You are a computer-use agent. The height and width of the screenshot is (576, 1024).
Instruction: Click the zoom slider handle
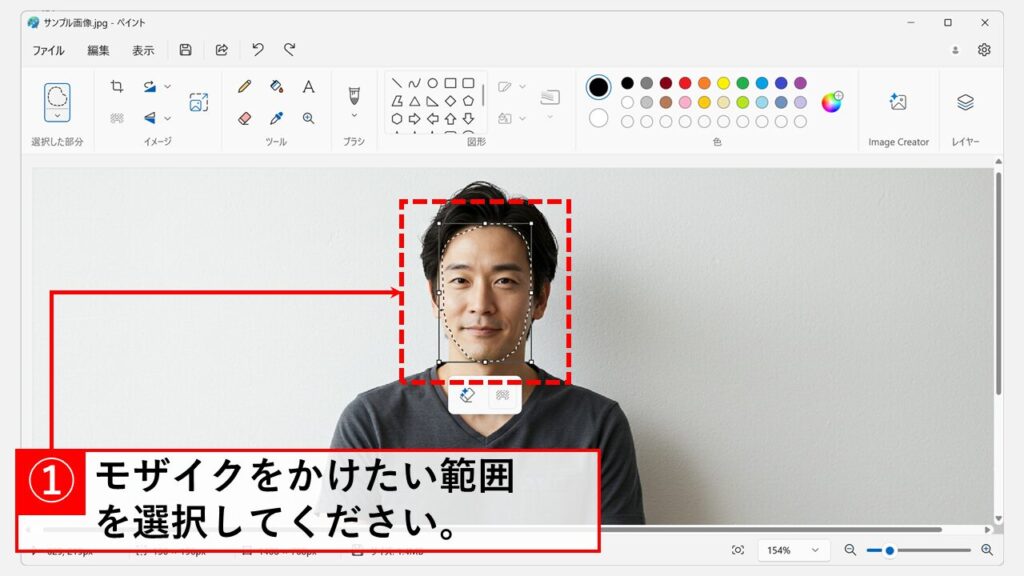tap(889, 550)
